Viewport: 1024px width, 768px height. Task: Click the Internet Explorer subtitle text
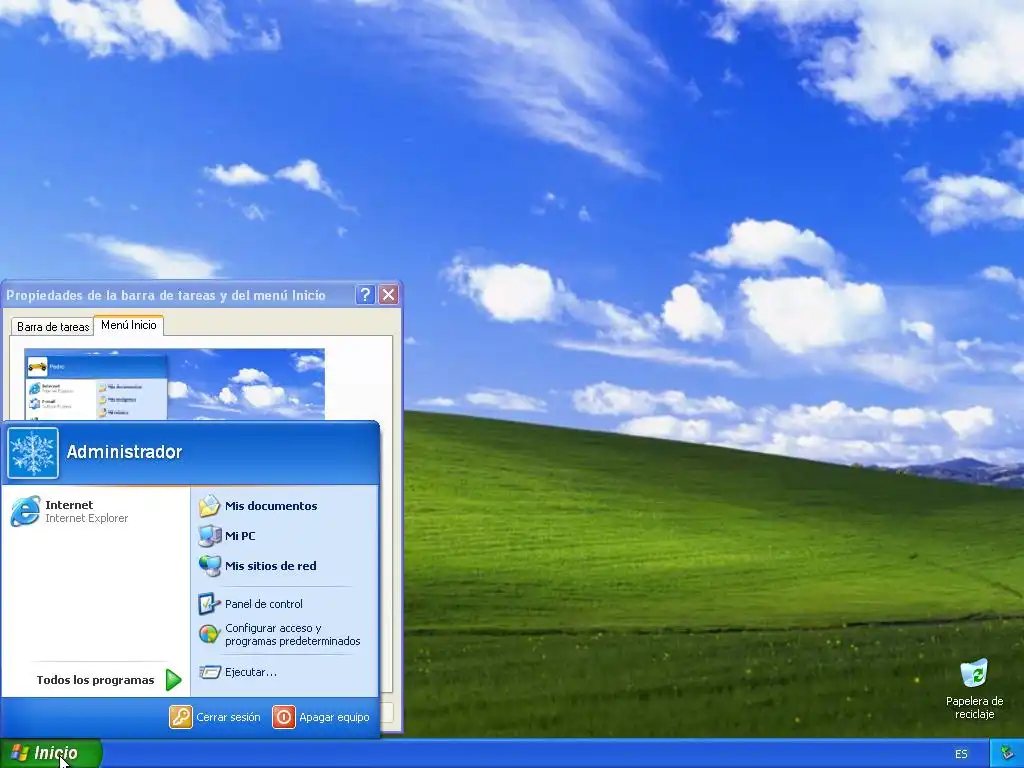coord(86,519)
